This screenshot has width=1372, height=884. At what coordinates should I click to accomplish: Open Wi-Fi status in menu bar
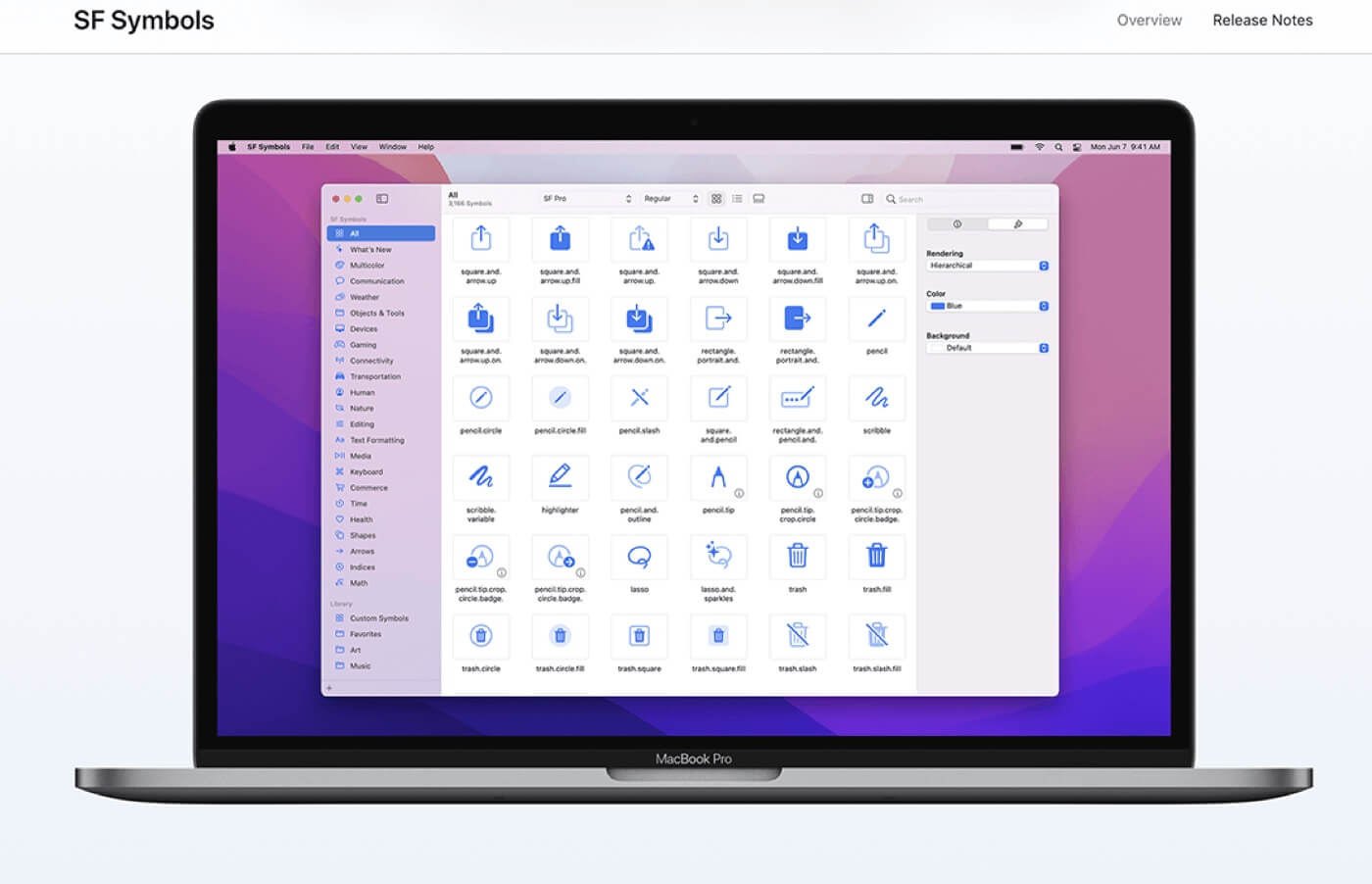1040,147
